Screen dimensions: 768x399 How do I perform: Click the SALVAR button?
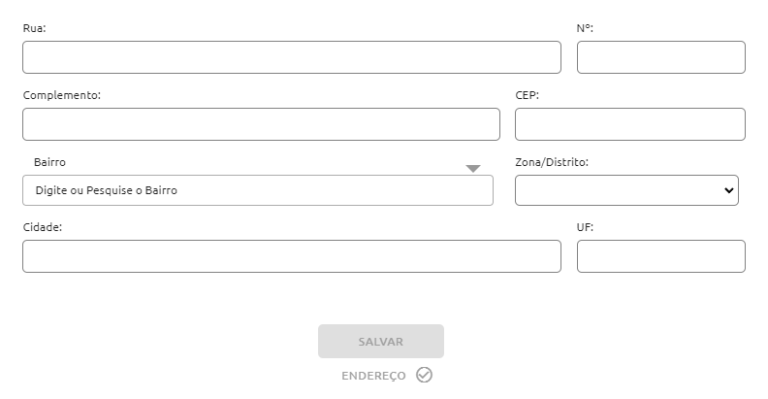coord(381,341)
